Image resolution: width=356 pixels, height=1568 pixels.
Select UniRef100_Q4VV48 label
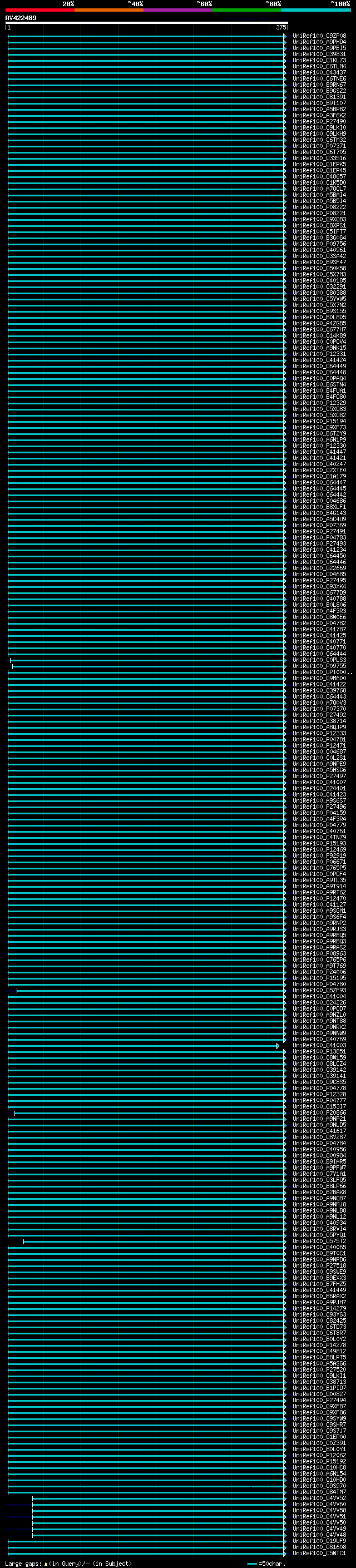pyautogui.click(x=319, y=1534)
